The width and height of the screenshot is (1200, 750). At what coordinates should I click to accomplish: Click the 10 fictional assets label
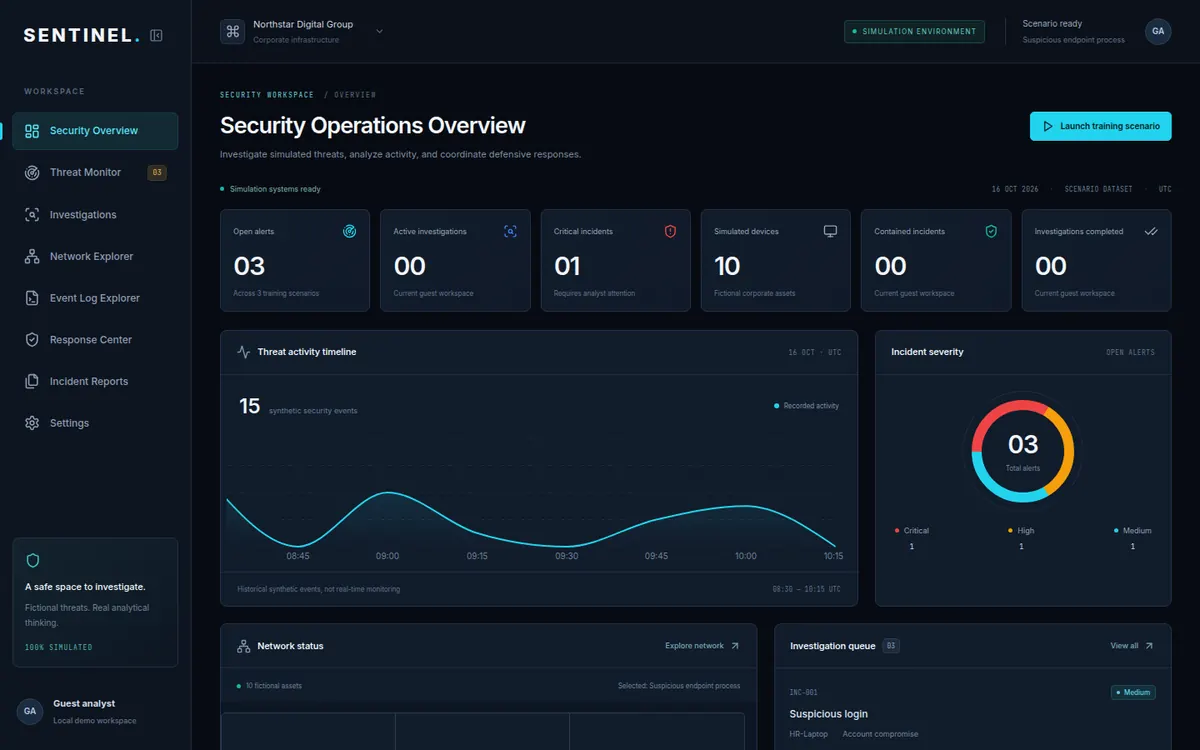coord(270,686)
